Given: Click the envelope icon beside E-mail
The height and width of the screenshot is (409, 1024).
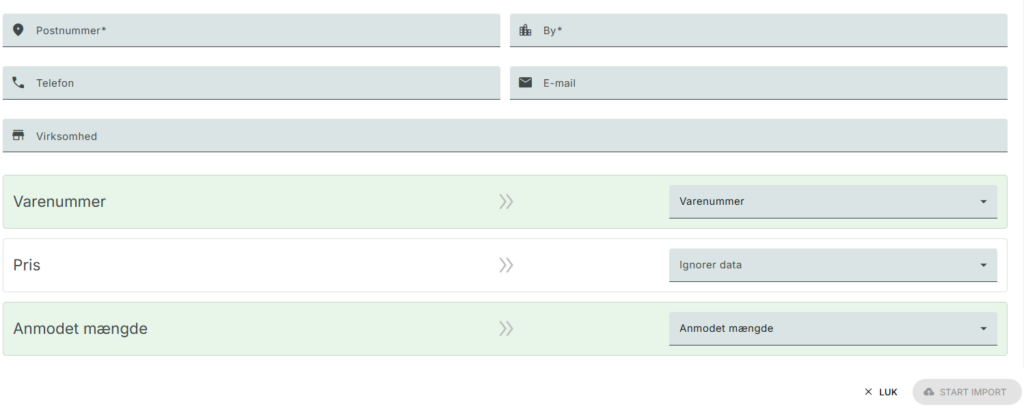Looking at the screenshot, I should click(x=525, y=82).
